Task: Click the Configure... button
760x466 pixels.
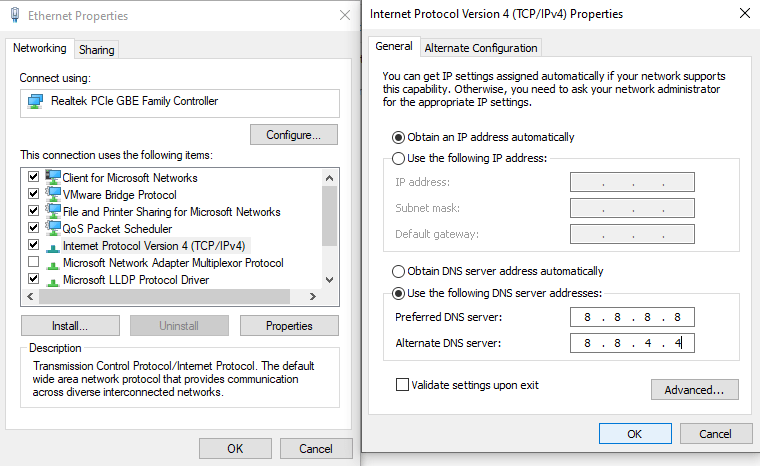Action: [x=293, y=135]
